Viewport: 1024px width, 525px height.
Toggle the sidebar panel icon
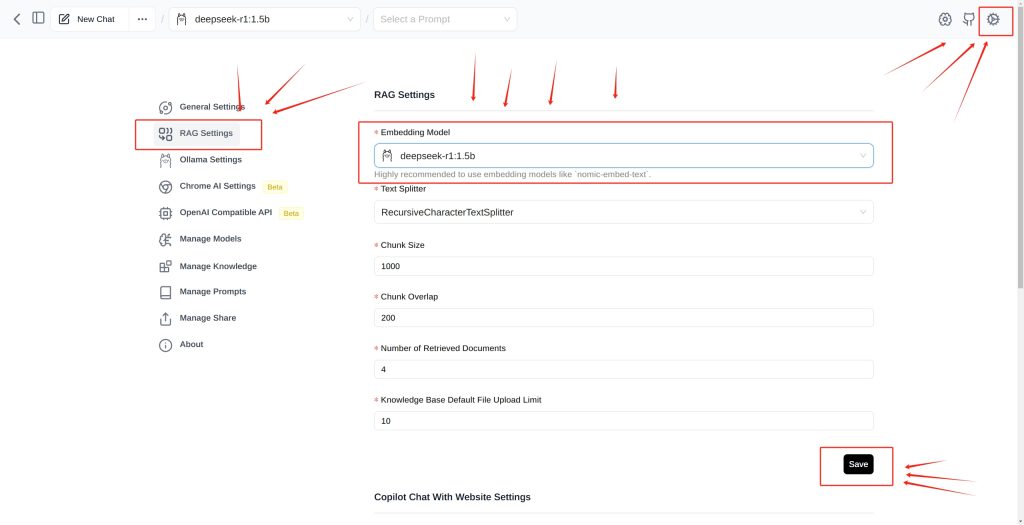(39, 18)
